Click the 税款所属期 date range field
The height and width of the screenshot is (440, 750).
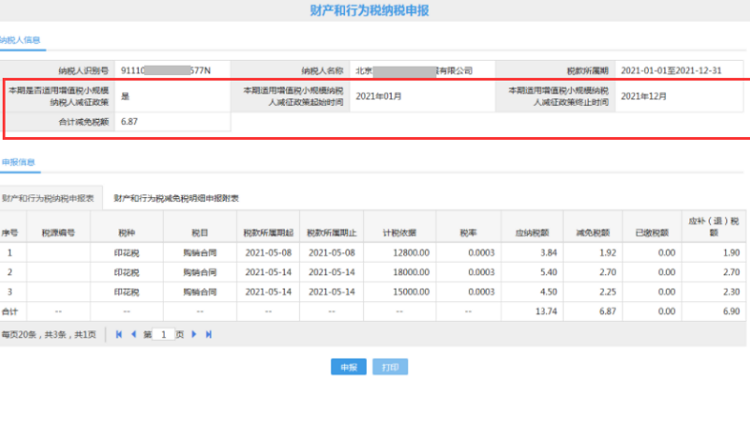coord(680,71)
